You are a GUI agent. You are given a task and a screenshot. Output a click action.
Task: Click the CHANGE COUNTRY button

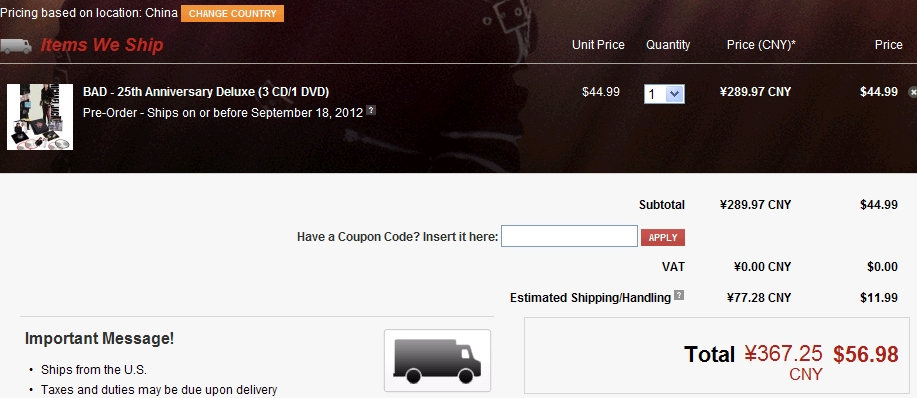pos(232,13)
